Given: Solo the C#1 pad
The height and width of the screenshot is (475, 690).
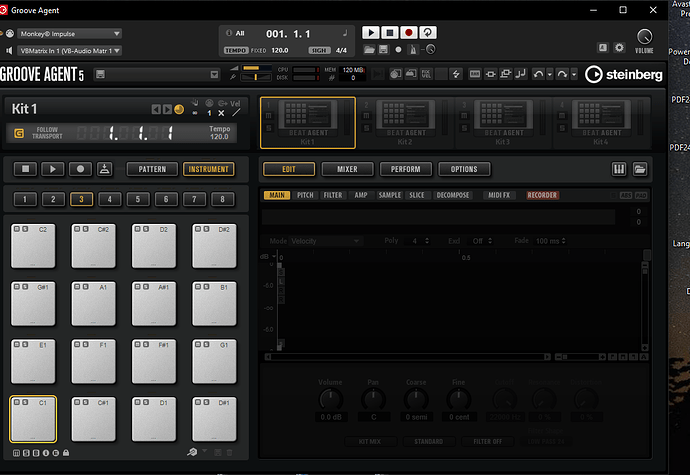Looking at the screenshot, I should point(85,402).
